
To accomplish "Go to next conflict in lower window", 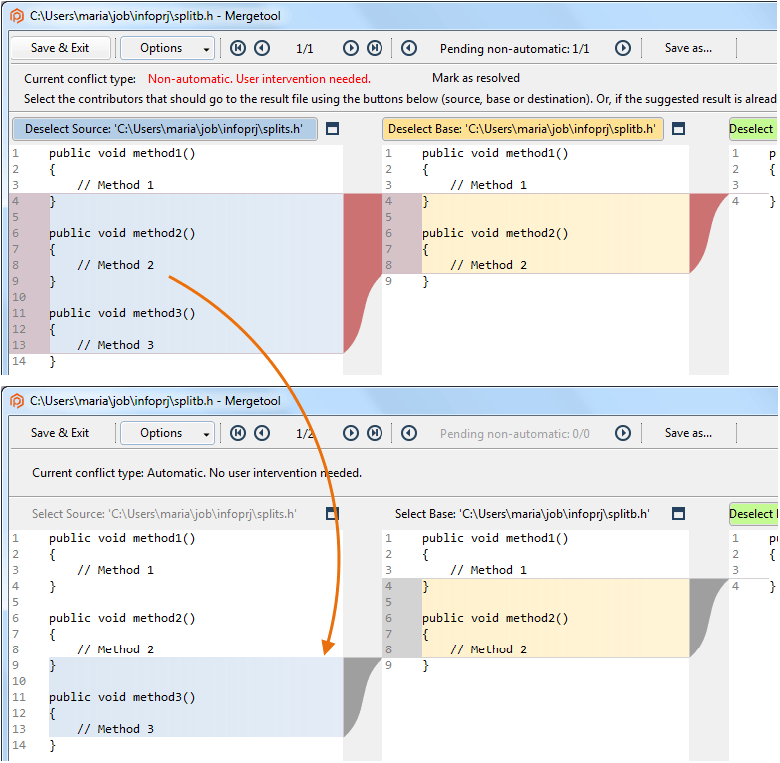I will pos(351,433).
